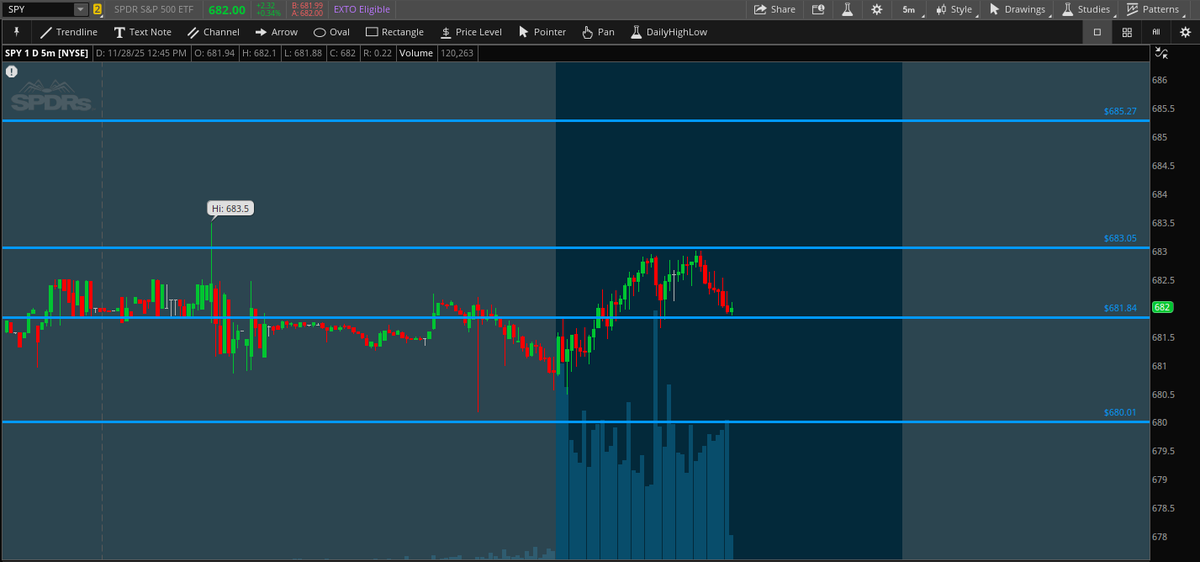1200x562 pixels.
Task: Open the grid settings gear icon
Action: click(x=1185, y=32)
